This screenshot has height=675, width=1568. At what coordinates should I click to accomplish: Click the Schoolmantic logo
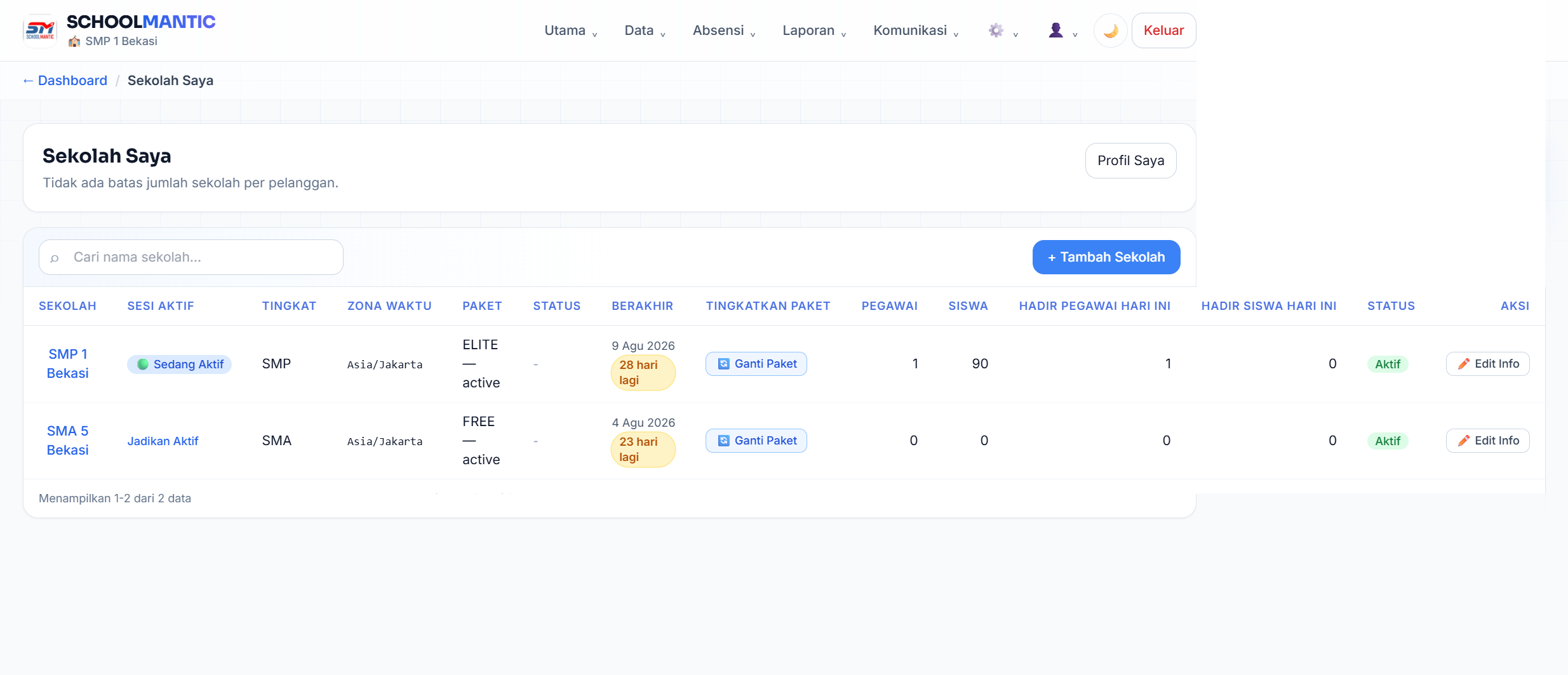[x=40, y=30]
